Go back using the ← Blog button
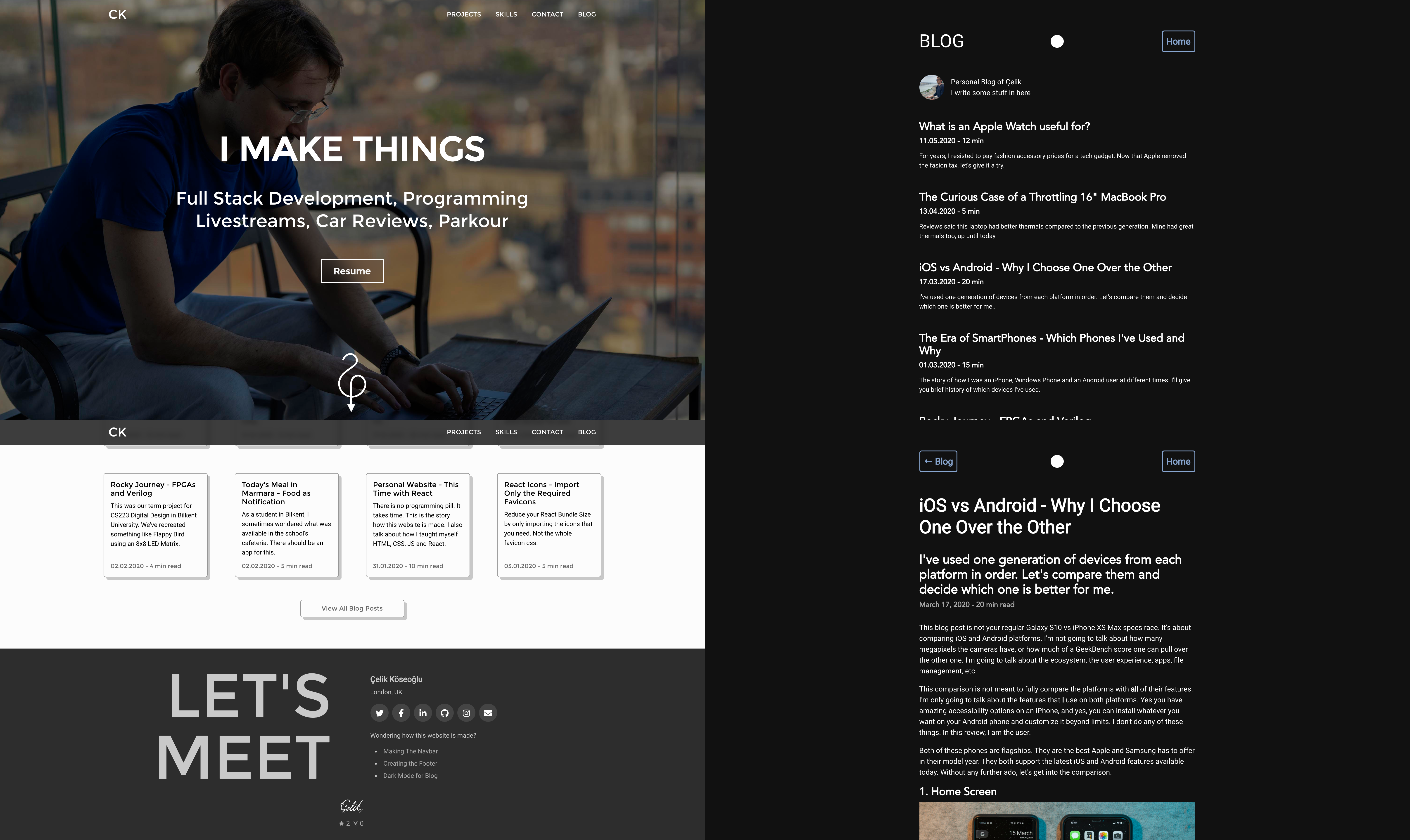Viewport: 1410px width, 840px height. [x=938, y=461]
